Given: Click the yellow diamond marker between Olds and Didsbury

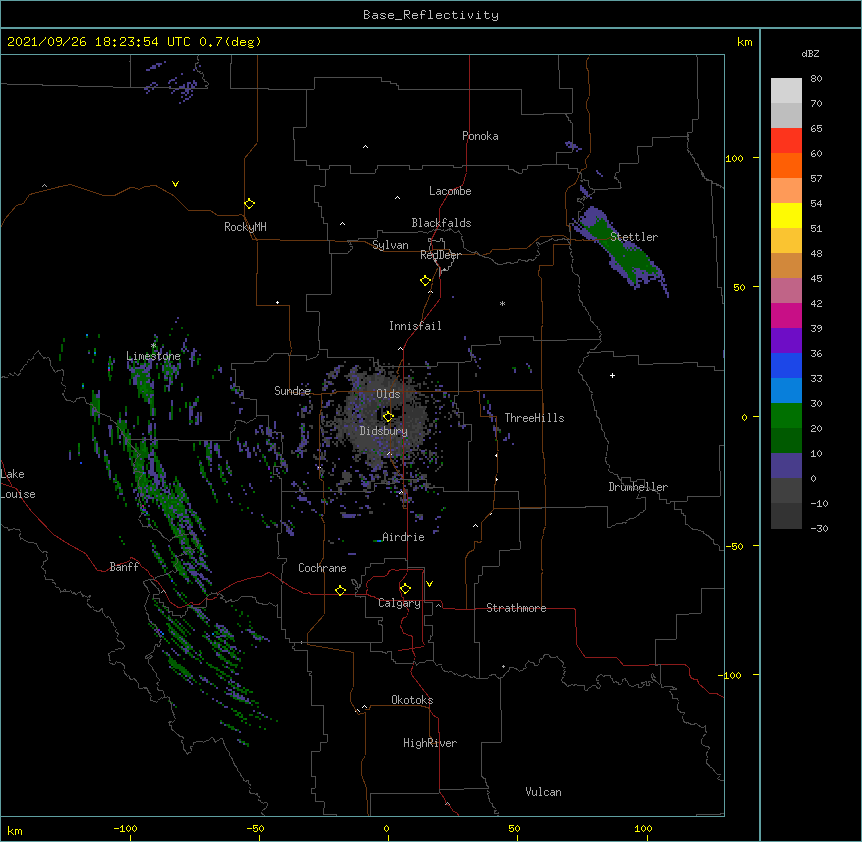Looking at the screenshot, I should [x=388, y=416].
